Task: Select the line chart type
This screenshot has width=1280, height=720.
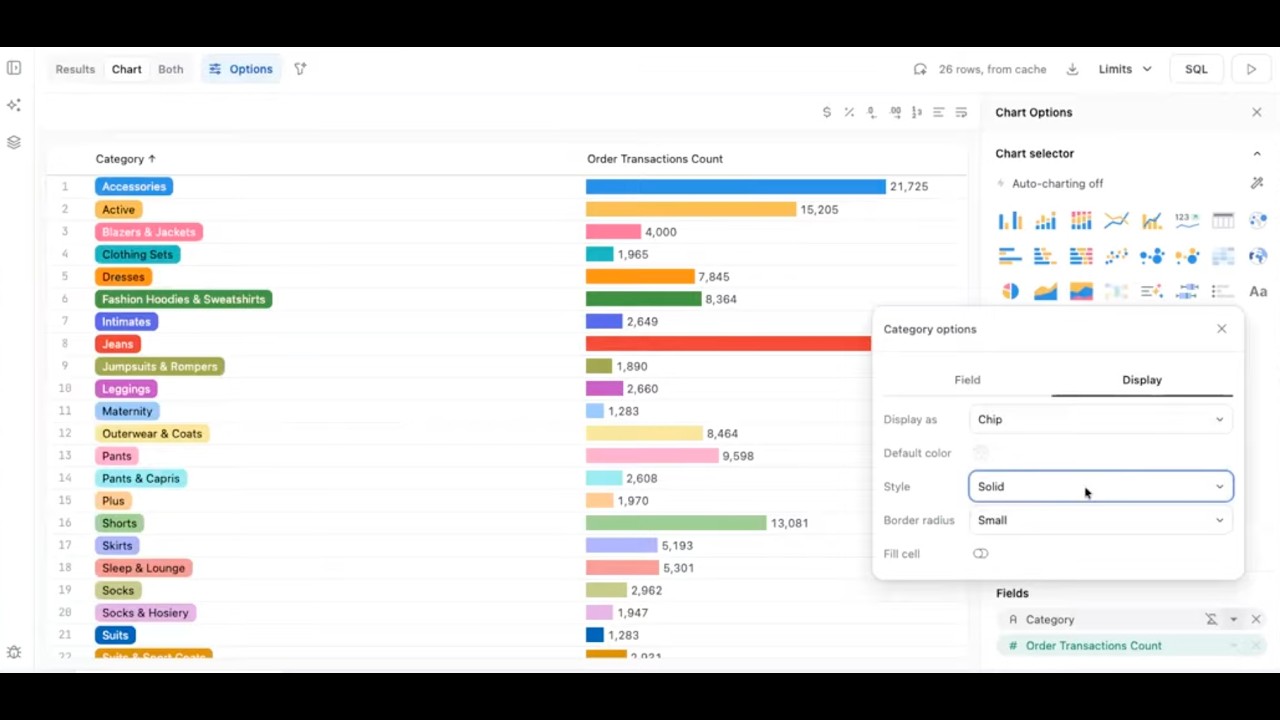Action: [1116, 220]
